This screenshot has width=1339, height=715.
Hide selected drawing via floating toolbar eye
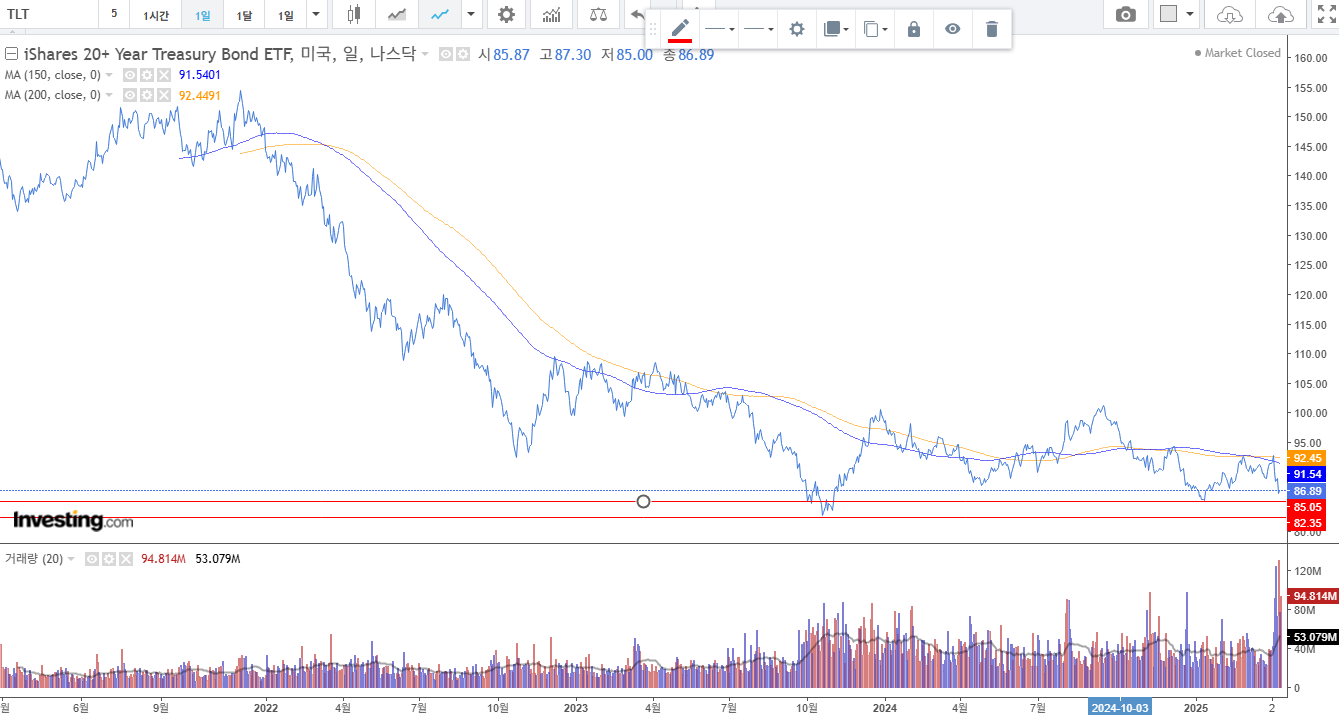(x=953, y=29)
